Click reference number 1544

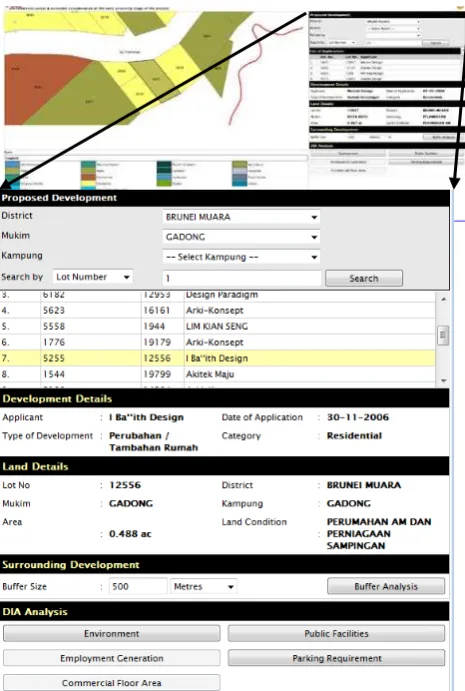(x=54, y=374)
